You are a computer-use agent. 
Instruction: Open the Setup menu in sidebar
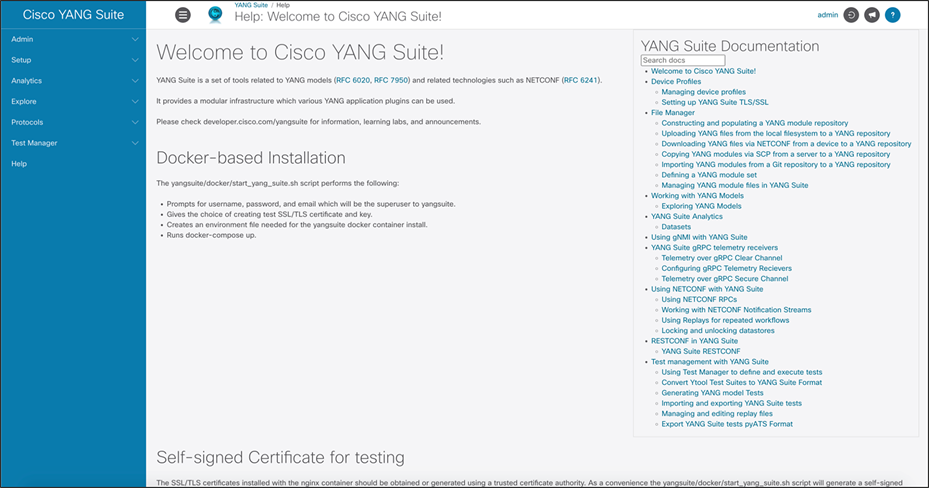pos(73,60)
